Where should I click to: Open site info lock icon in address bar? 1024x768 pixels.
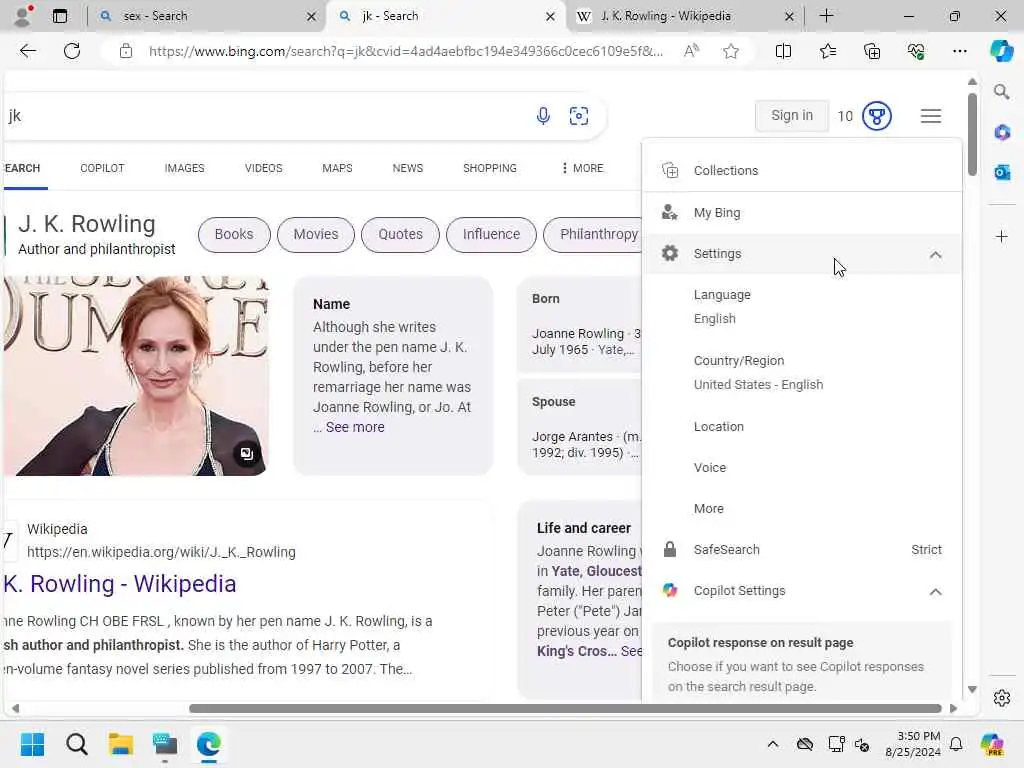(x=125, y=51)
